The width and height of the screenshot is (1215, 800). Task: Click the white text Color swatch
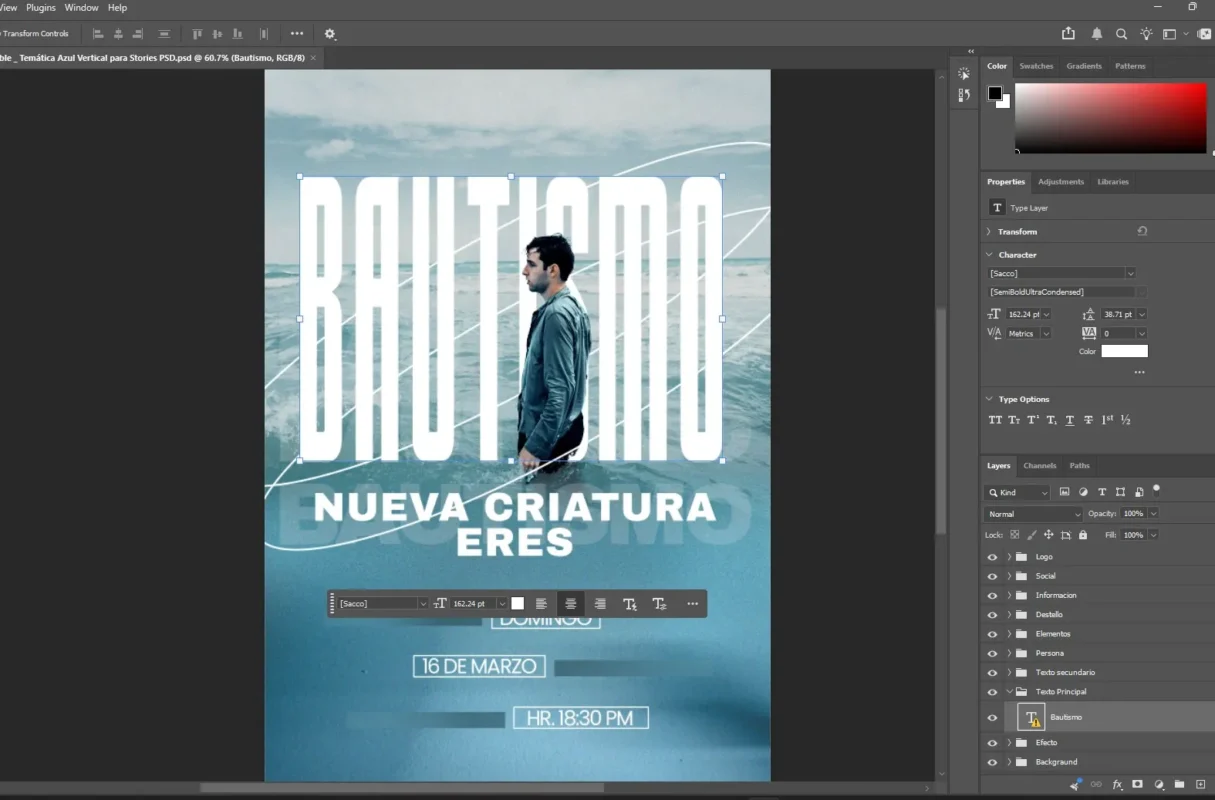(x=1124, y=351)
